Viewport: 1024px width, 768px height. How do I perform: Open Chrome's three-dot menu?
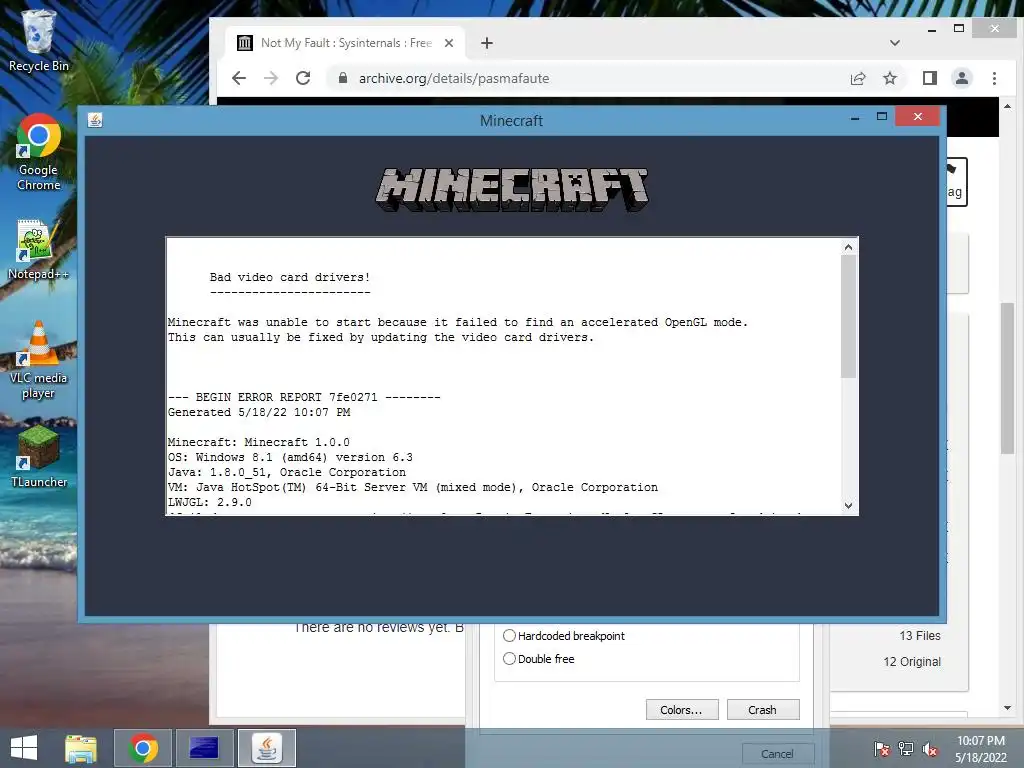point(994,78)
